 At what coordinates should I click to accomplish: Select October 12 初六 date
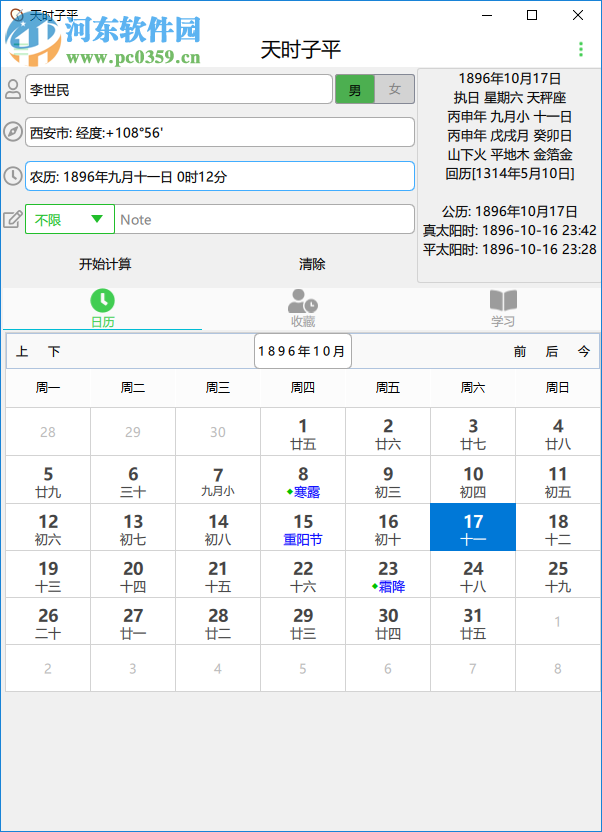point(48,527)
